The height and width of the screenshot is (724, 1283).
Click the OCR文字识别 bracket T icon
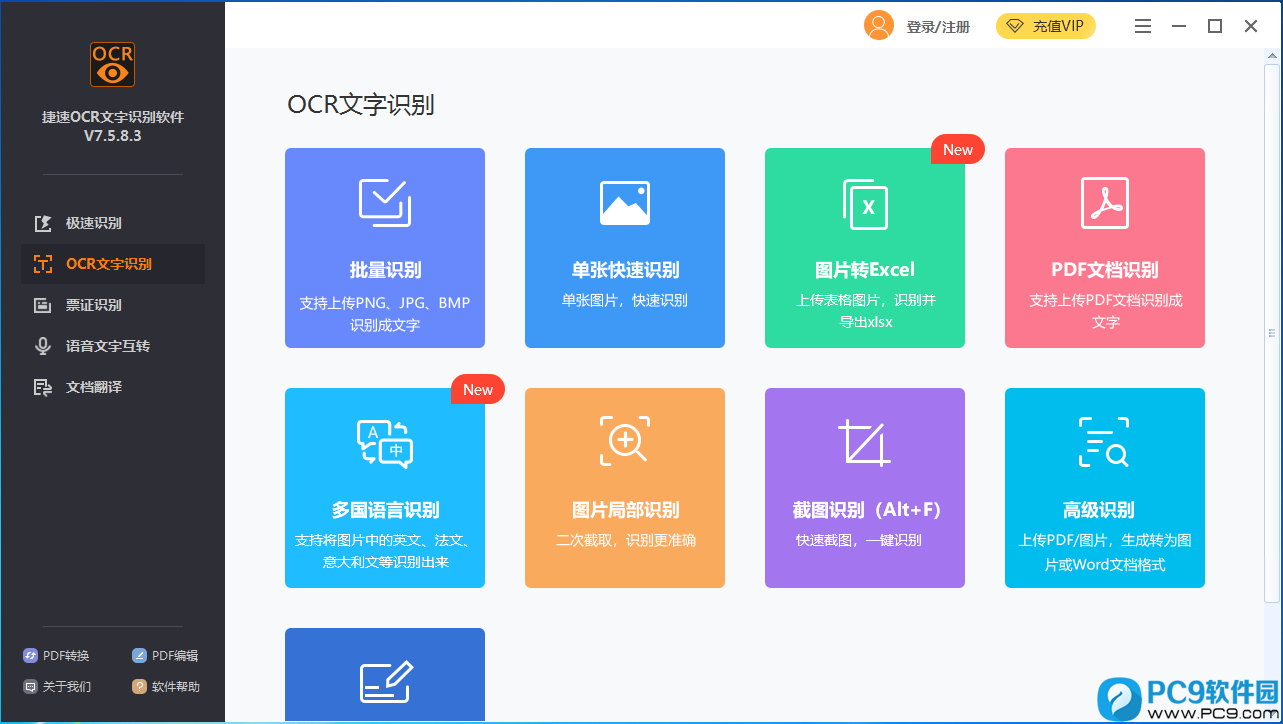coord(43,264)
